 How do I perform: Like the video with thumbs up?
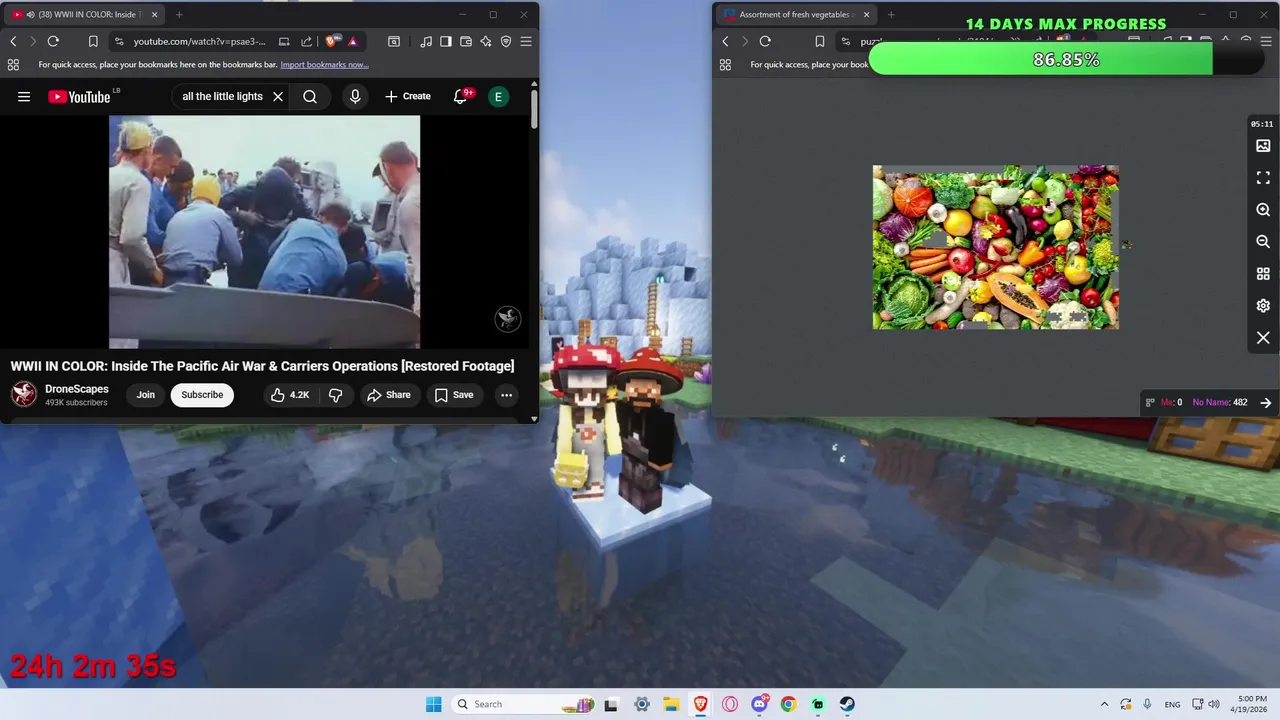click(x=290, y=395)
